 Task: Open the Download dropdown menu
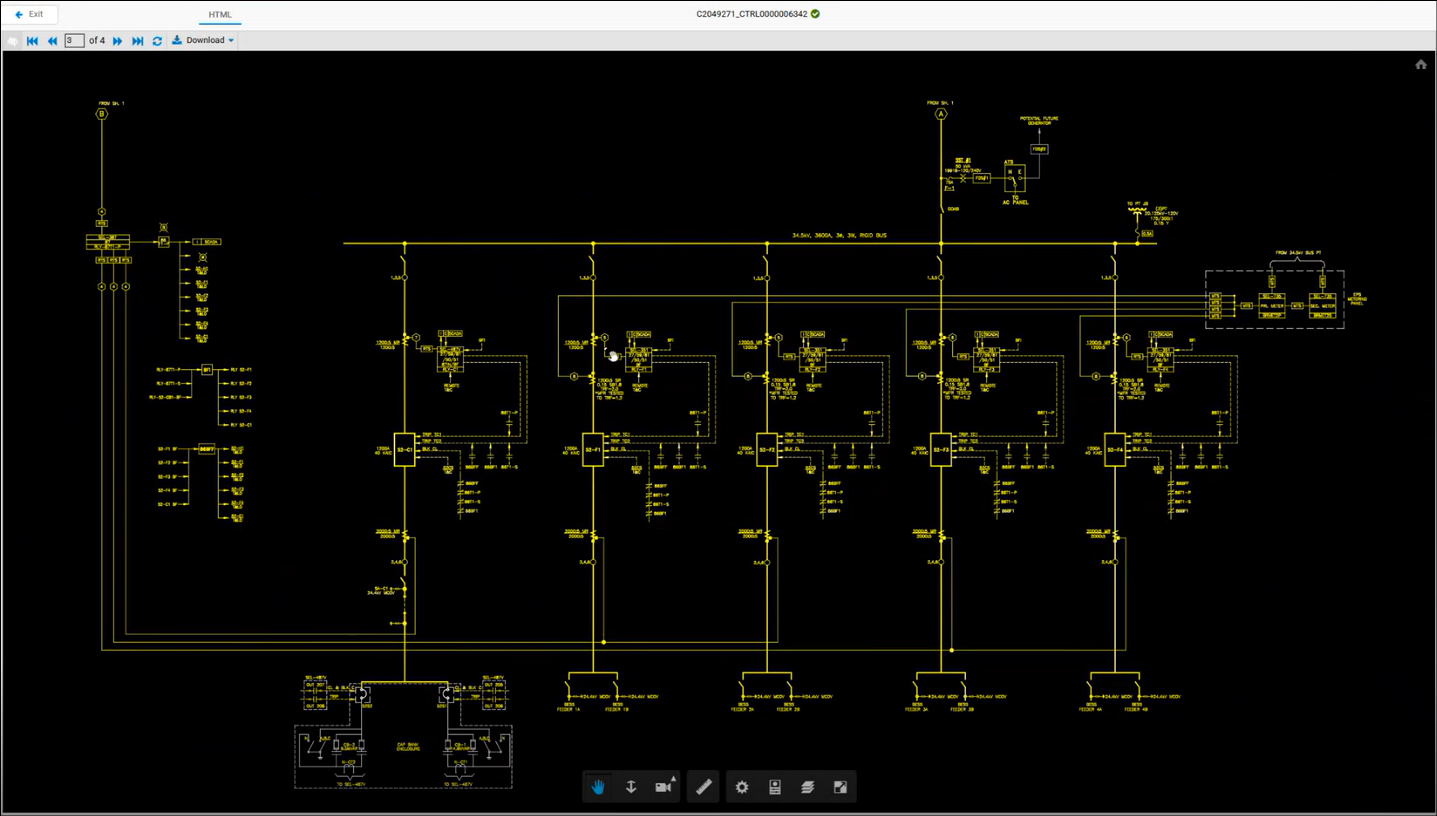203,41
